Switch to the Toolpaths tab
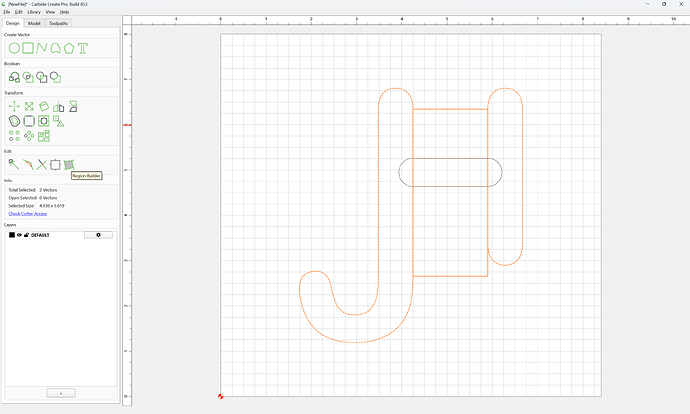 point(59,23)
